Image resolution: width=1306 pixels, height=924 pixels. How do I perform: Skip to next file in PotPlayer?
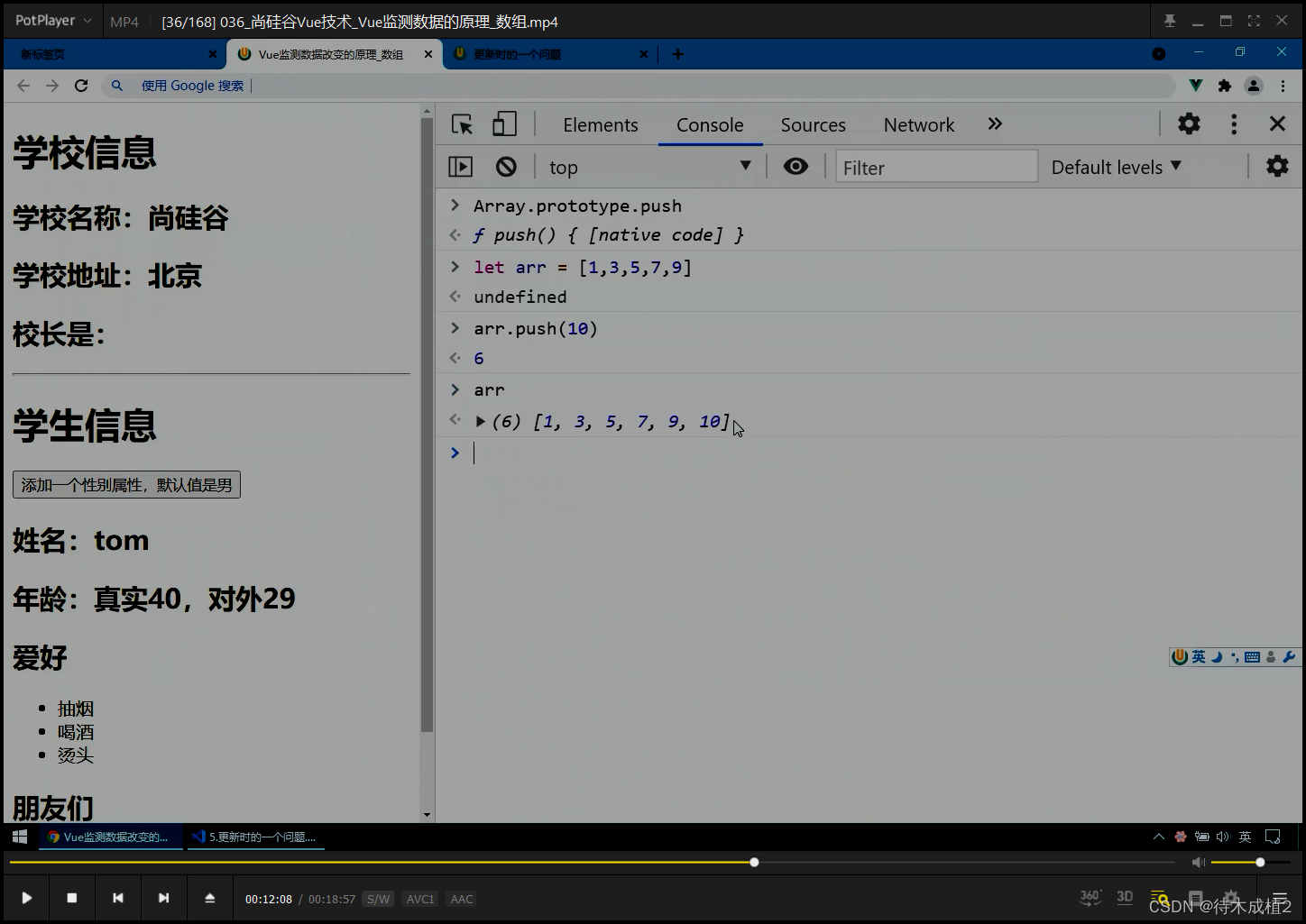[x=163, y=898]
